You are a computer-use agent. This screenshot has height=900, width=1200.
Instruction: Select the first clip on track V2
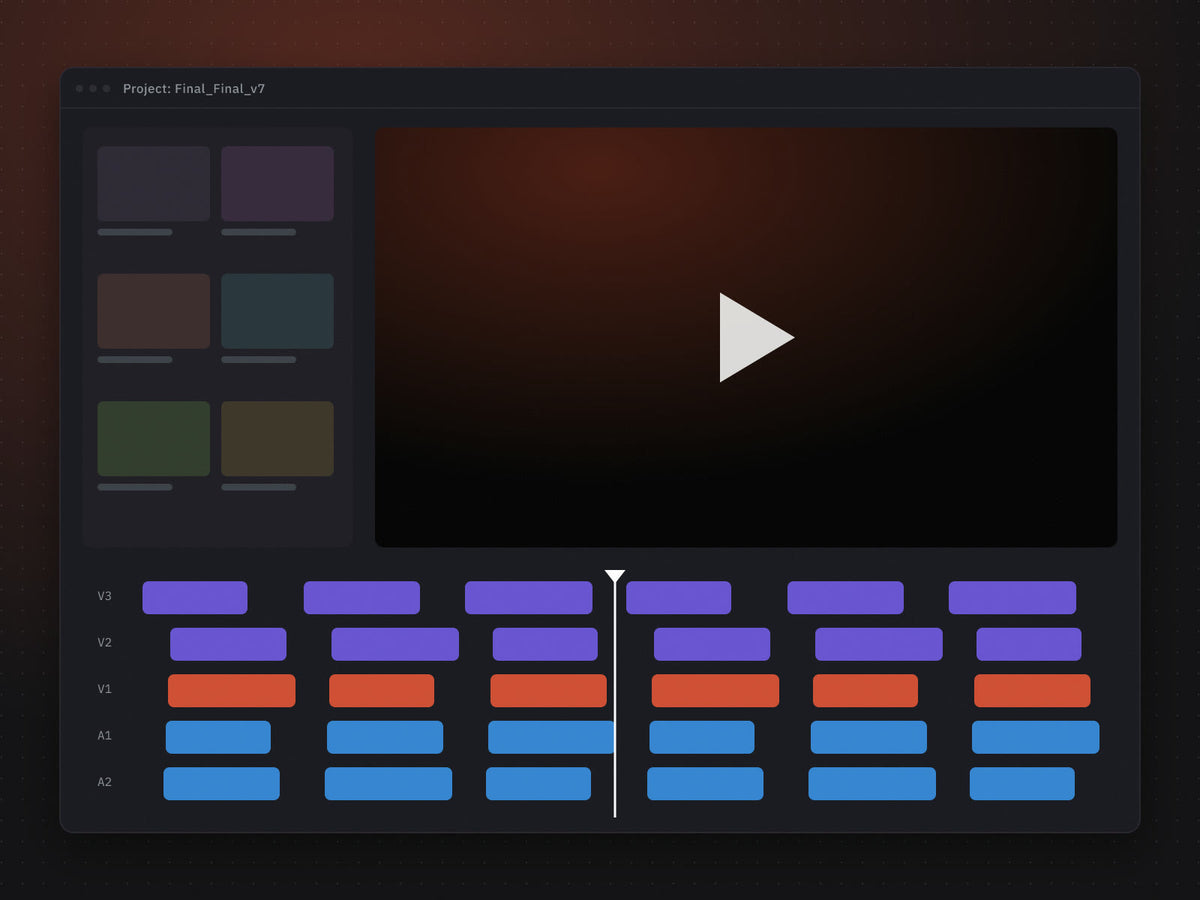click(x=228, y=644)
